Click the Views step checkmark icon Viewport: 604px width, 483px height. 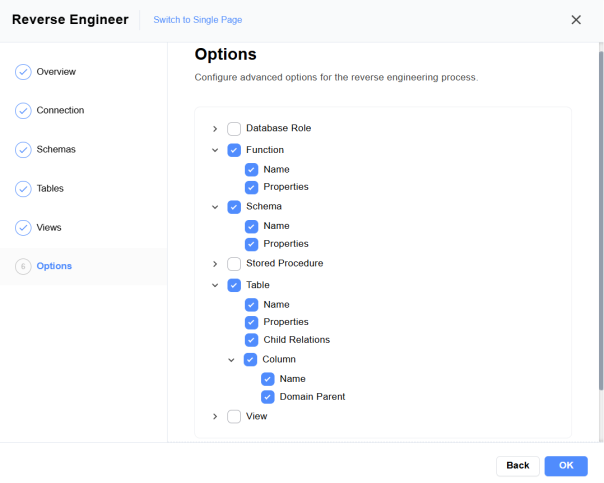tap(23, 228)
